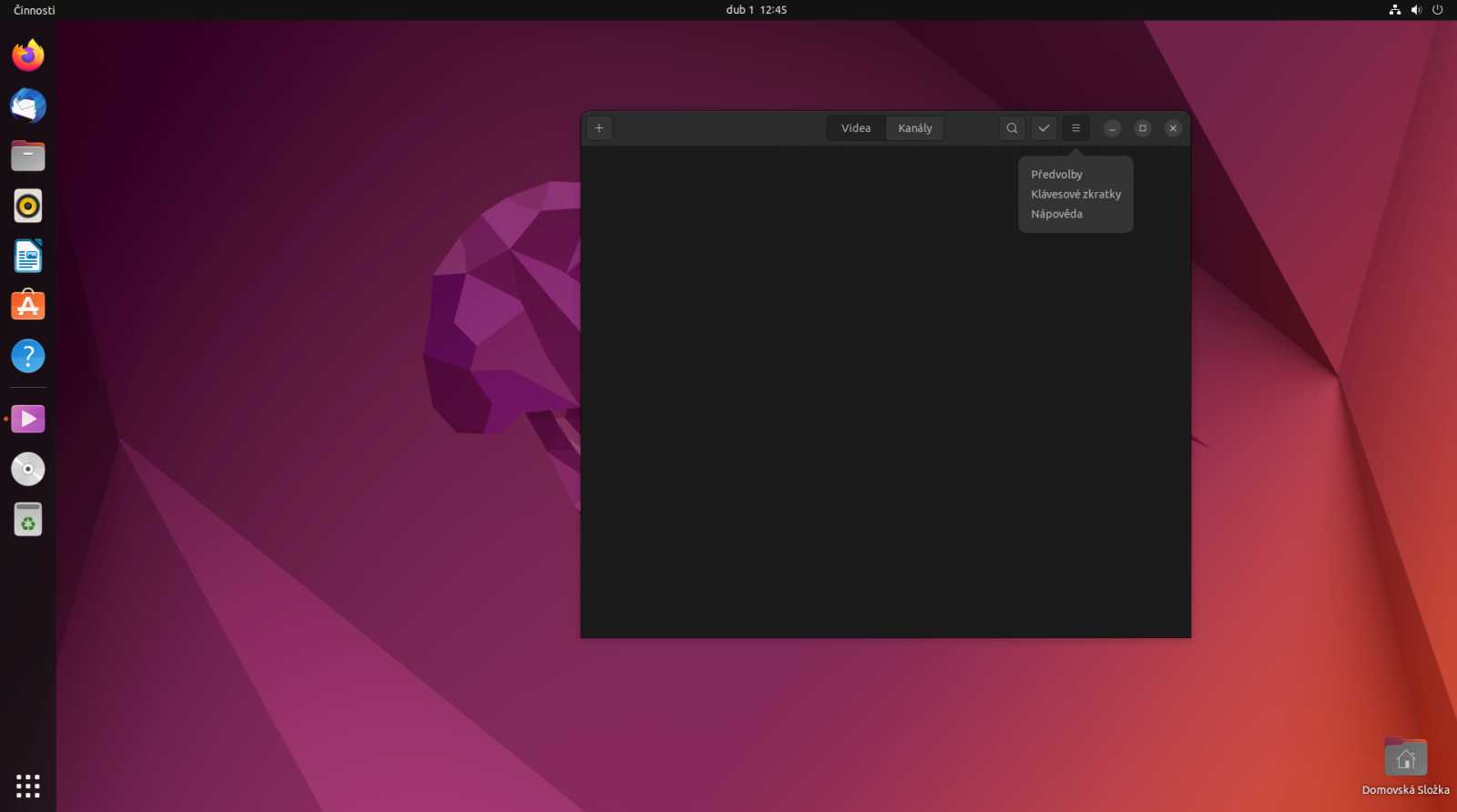1457x812 pixels.
Task: Open the Help icon in the dock
Action: [28, 356]
